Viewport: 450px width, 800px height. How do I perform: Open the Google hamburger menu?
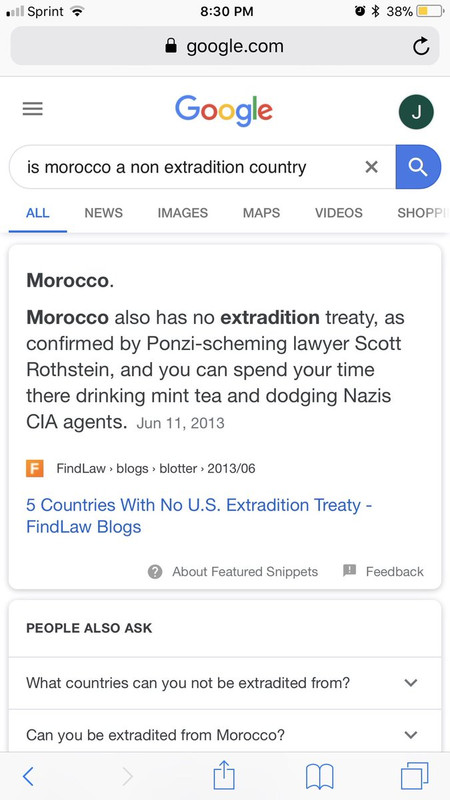point(33,109)
